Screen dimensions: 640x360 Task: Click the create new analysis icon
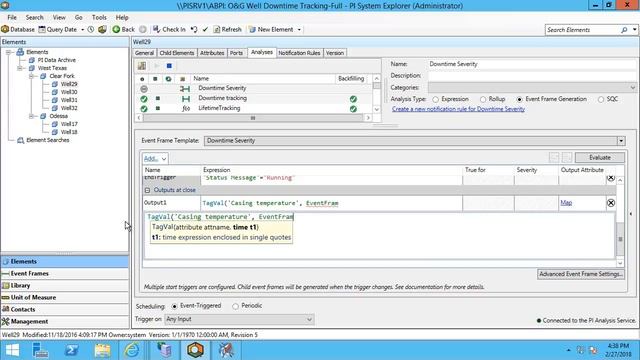point(142,66)
